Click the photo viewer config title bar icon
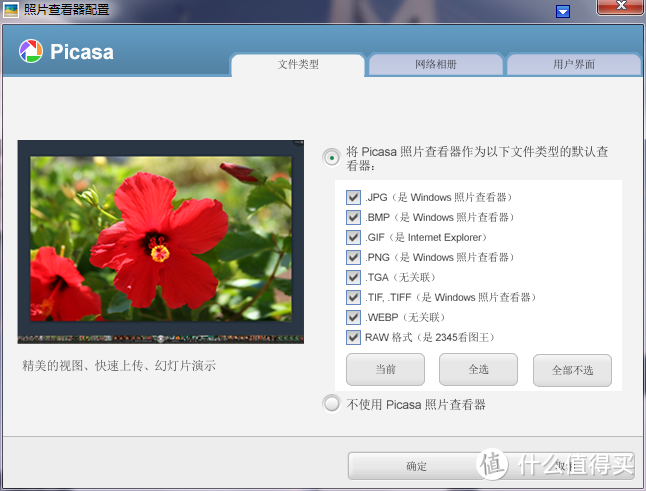This screenshot has height=491, width=646. tap(11, 9)
